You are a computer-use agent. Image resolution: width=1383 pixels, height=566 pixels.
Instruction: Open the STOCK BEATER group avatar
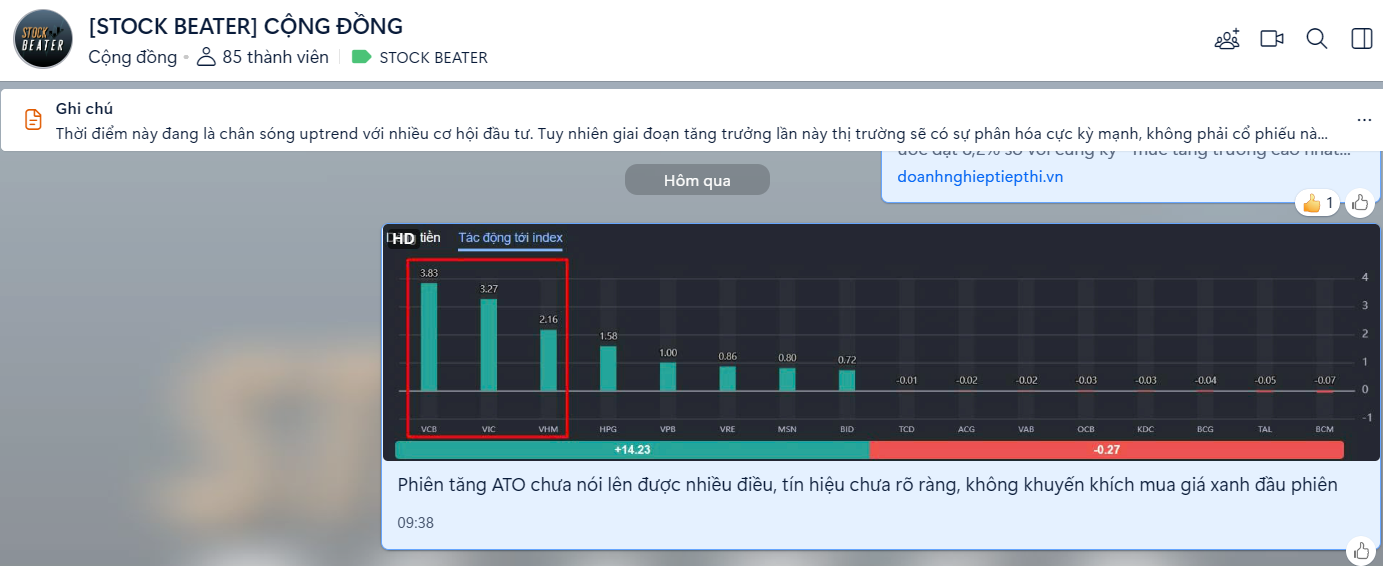click(x=42, y=39)
